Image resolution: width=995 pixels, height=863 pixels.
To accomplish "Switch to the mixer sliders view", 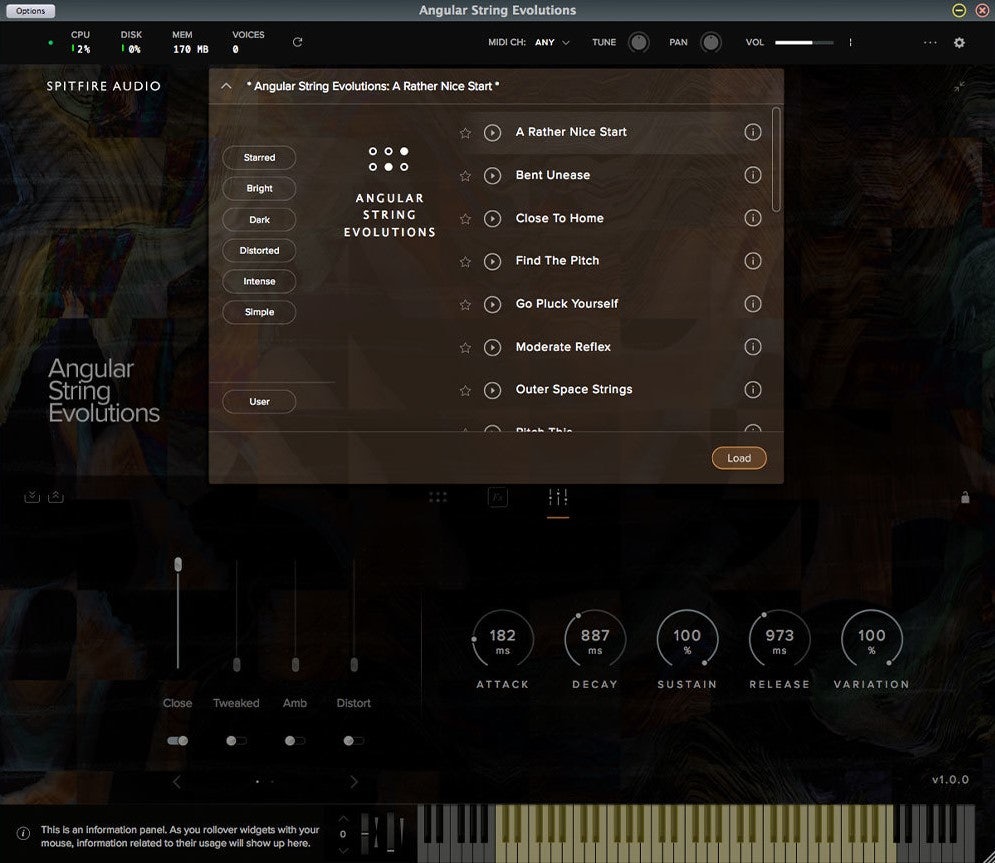I will coord(558,497).
